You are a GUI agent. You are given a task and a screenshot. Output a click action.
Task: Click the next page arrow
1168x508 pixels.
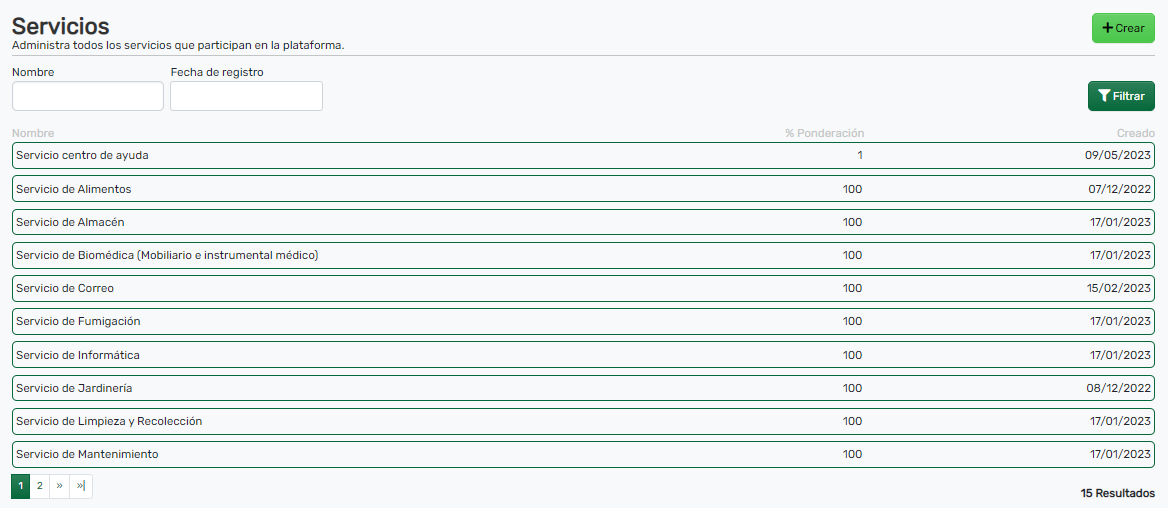click(60, 486)
